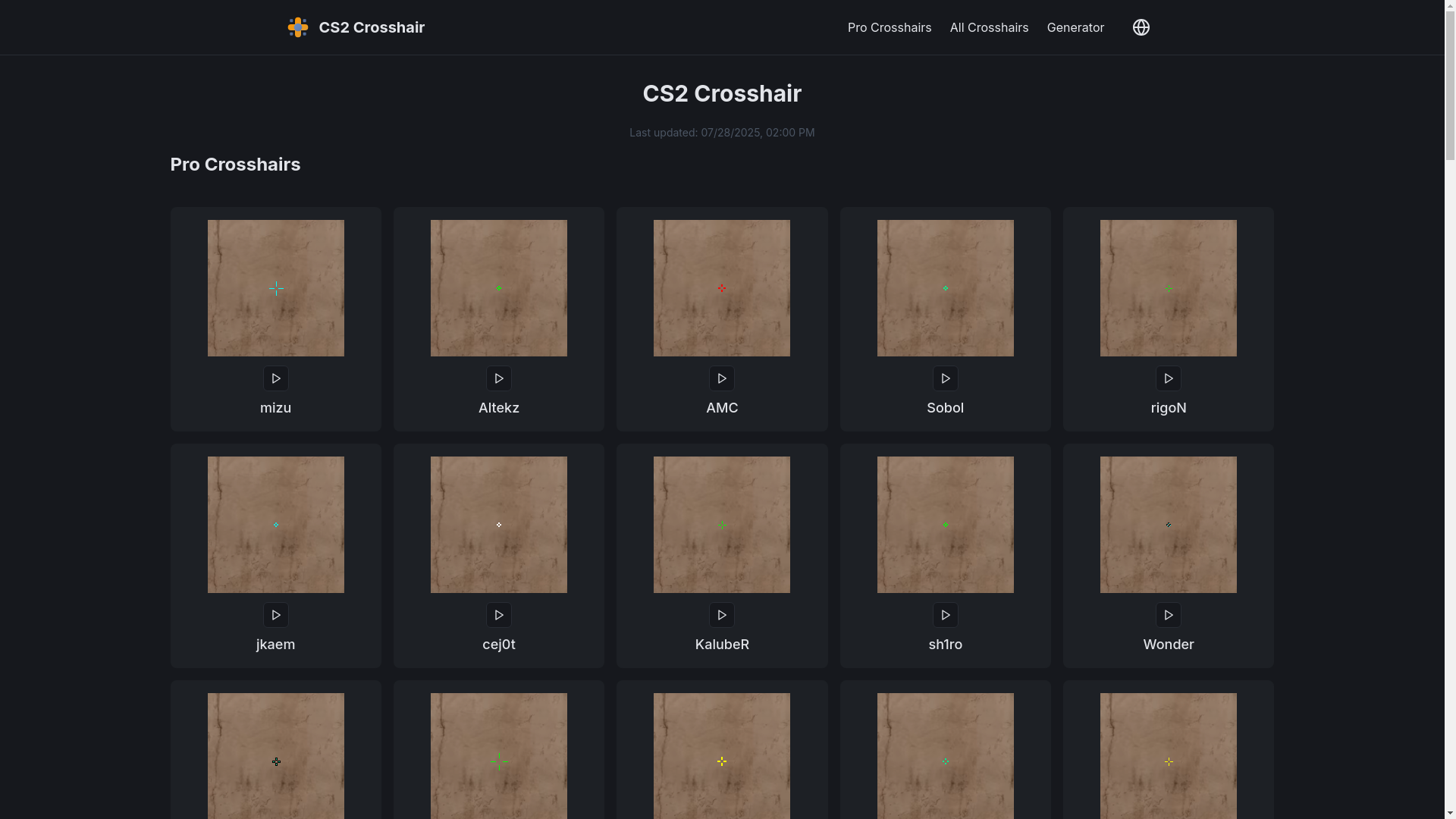The height and width of the screenshot is (819, 1456).
Task: Click the Last updated timestamp text
Action: [722, 133]
